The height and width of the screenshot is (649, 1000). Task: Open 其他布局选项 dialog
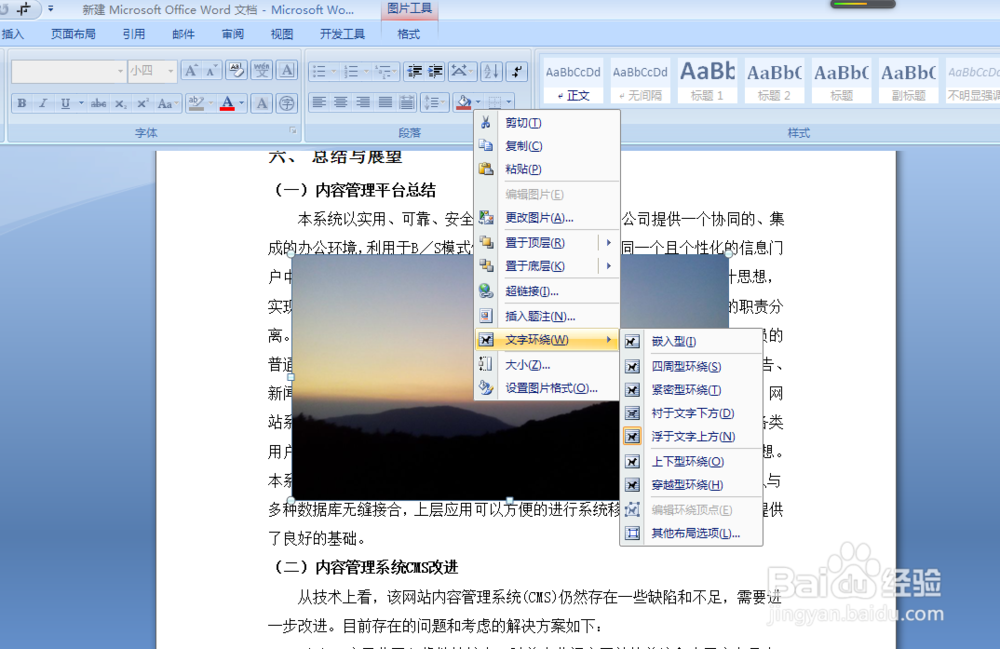coord(691,533)
